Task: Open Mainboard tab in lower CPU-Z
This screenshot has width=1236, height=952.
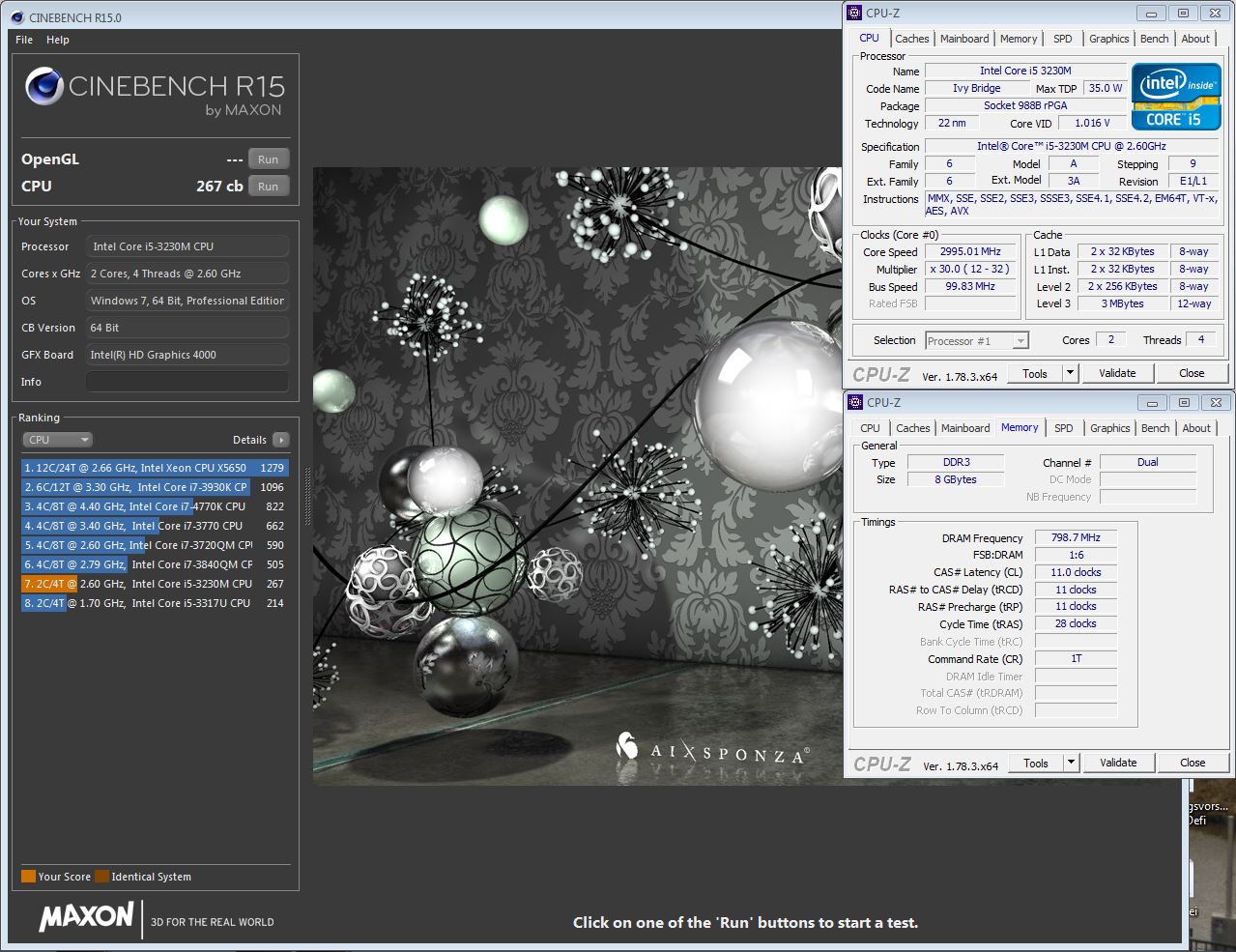Action: pyautogui.click(x=965, y=428)
